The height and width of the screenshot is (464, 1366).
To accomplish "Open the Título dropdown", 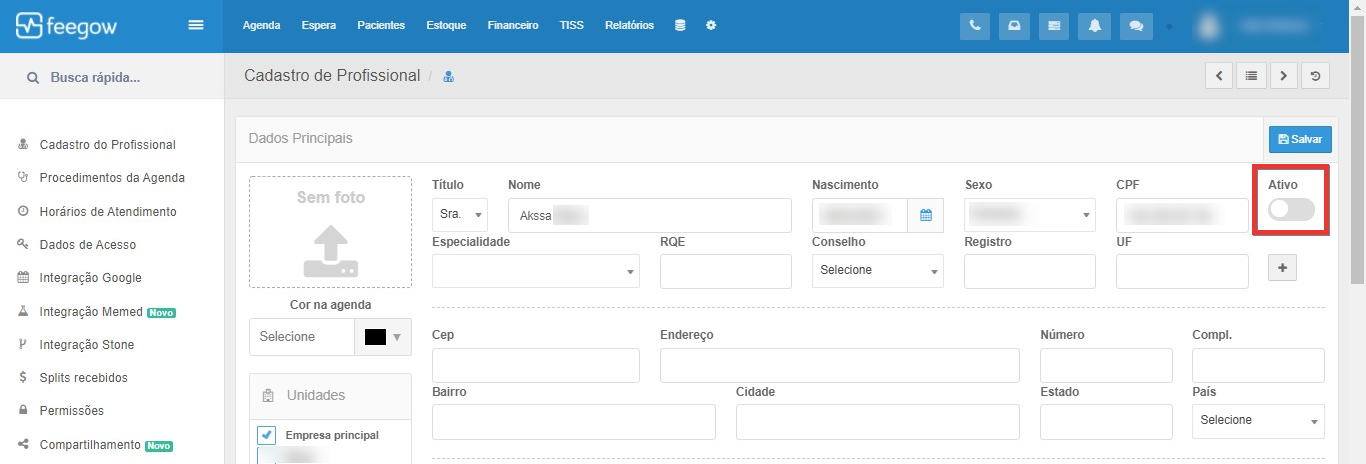I will [x=460, y=215].
